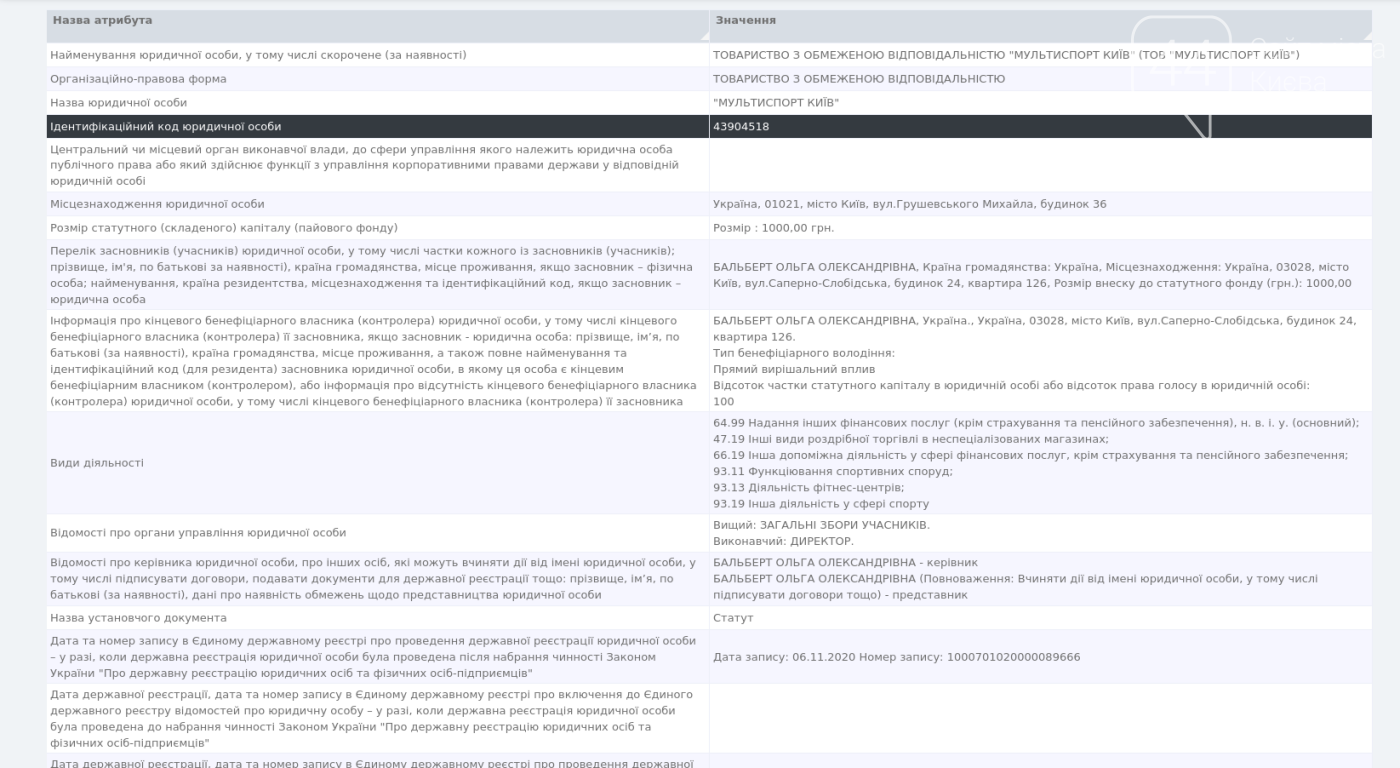Select the identification code 43904518

click(741, 127)
